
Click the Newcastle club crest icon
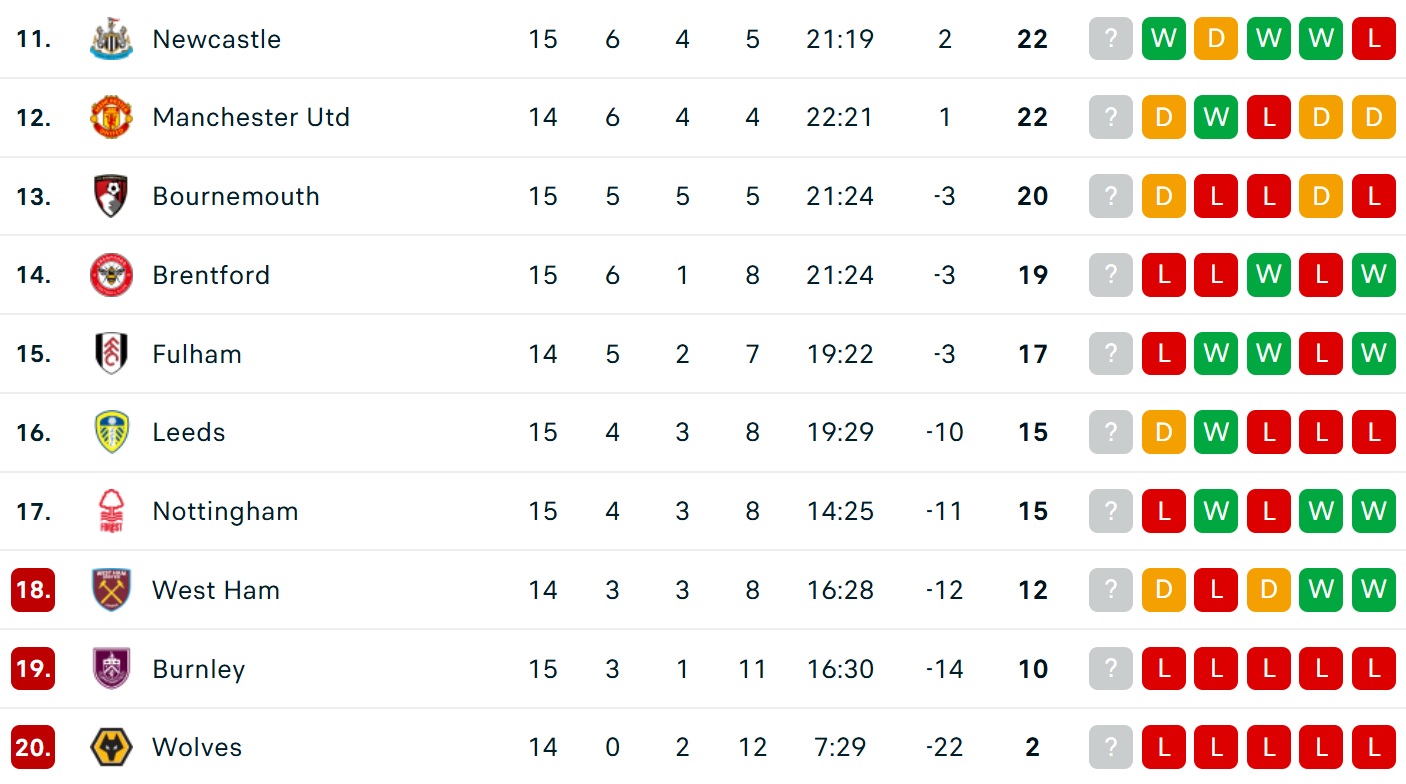point(111,39)
